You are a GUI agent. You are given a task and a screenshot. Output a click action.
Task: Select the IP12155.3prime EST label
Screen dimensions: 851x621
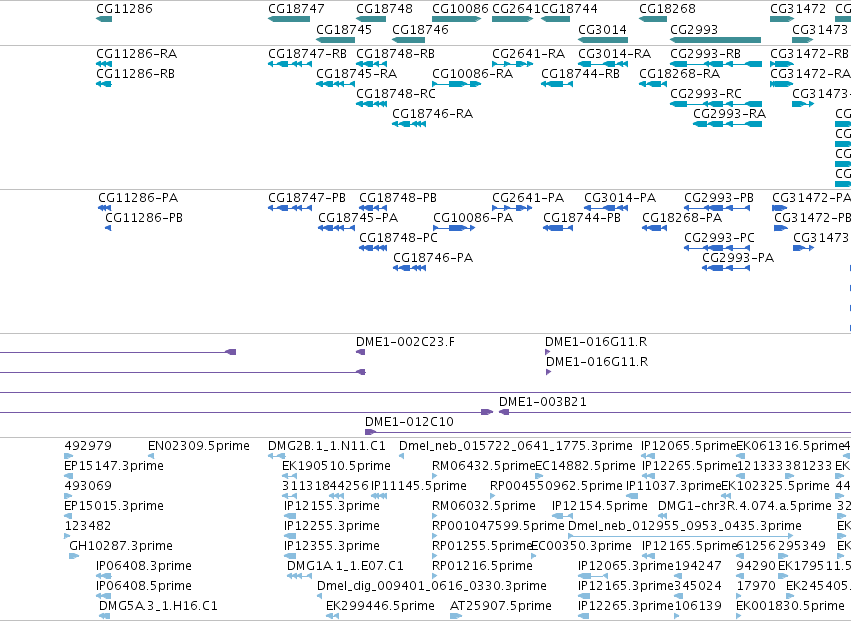(x=332, y=506)
